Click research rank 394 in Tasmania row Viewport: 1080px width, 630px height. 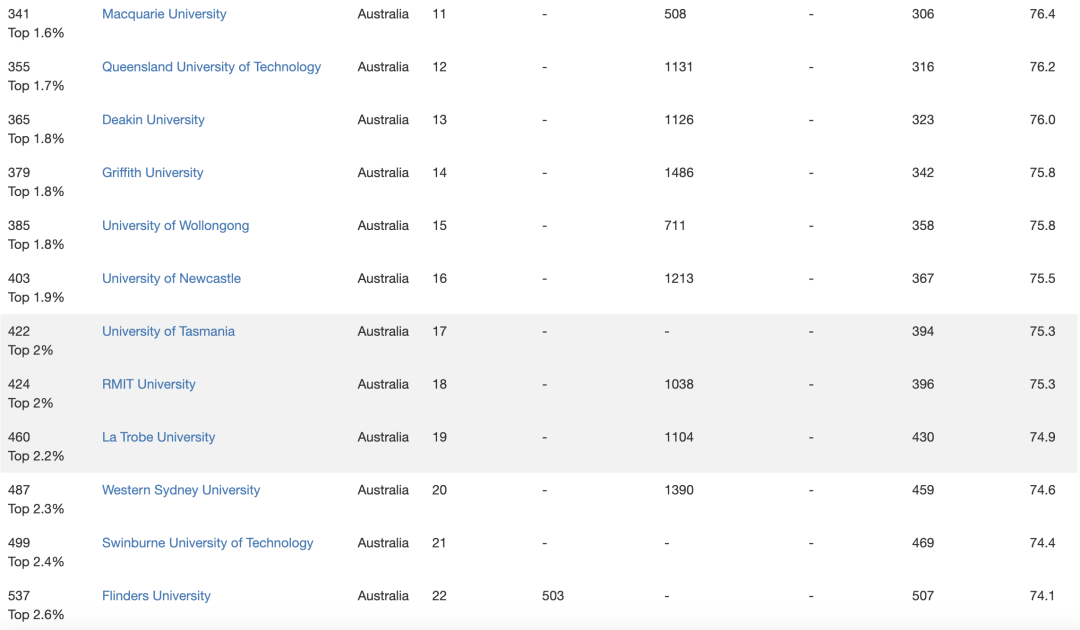point(923,331)
